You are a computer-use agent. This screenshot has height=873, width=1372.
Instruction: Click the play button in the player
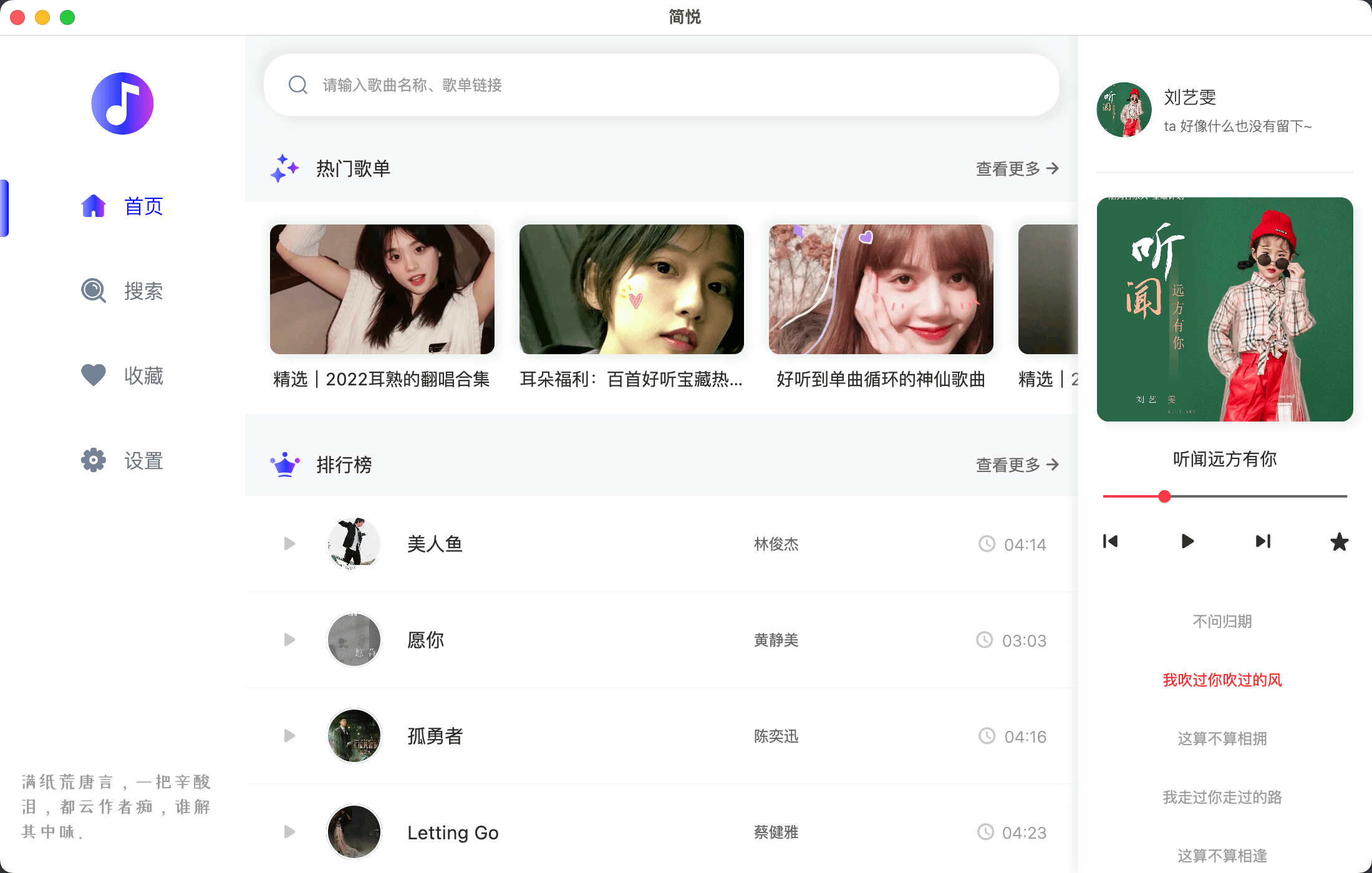coord(1187,541)
